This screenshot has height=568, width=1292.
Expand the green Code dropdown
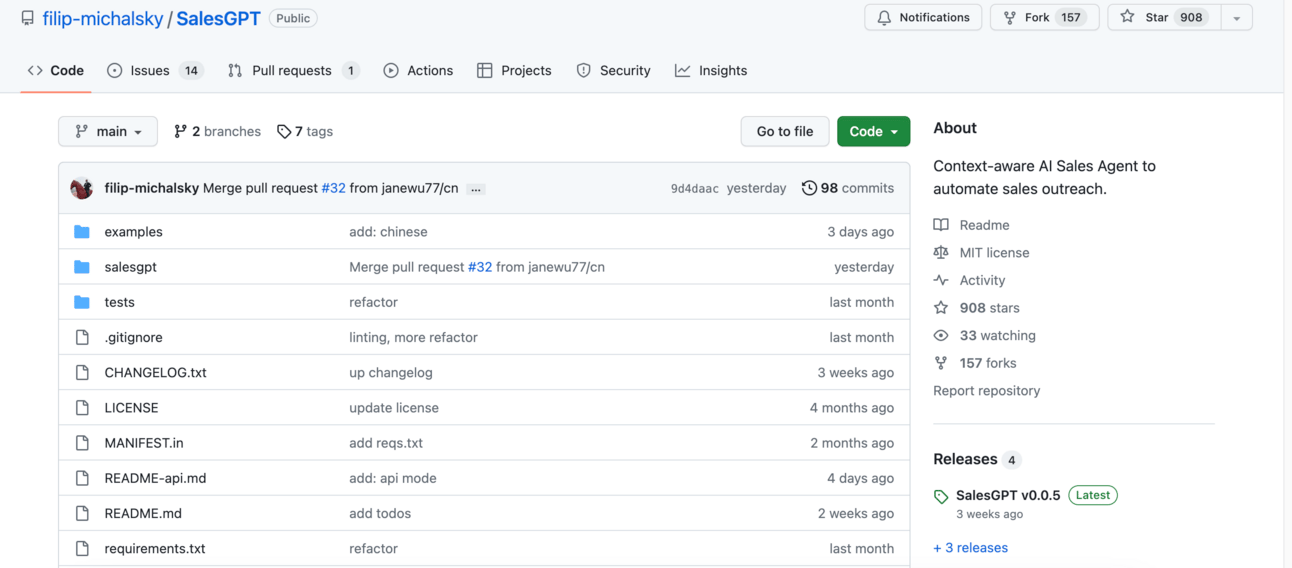[x=873, y=132]
